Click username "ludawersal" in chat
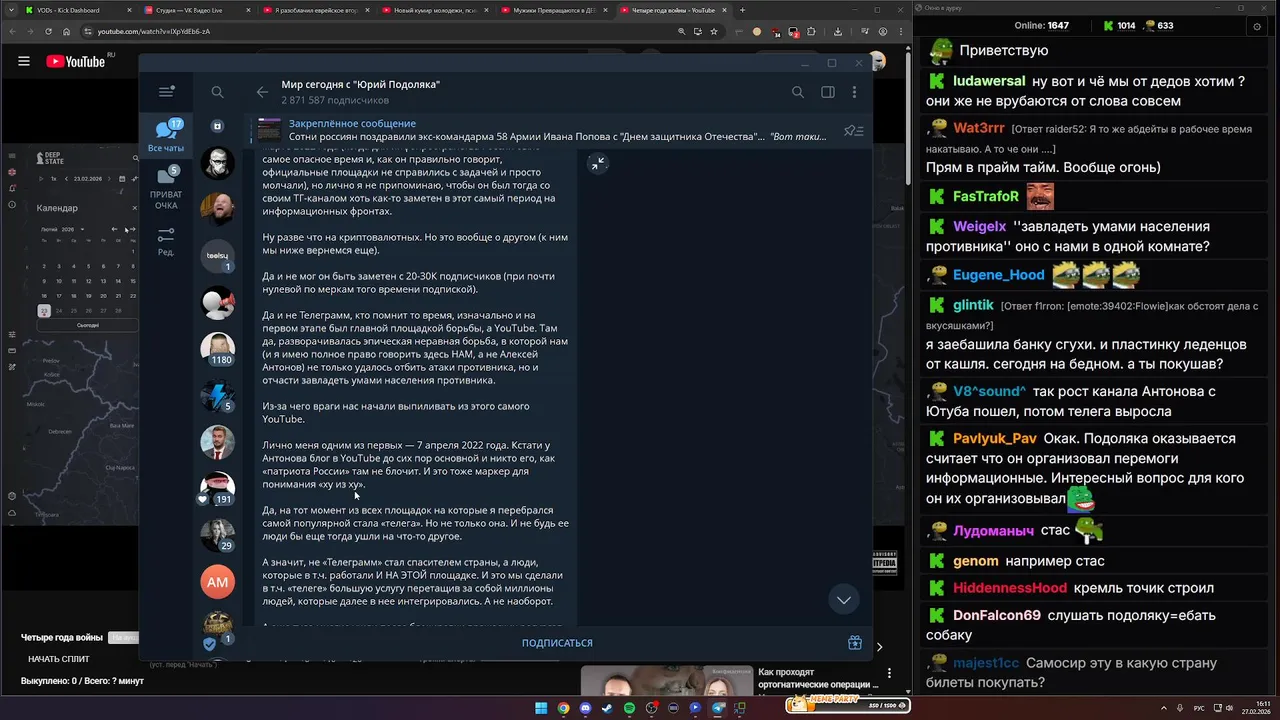1280x720 pixels. (989, 81)
